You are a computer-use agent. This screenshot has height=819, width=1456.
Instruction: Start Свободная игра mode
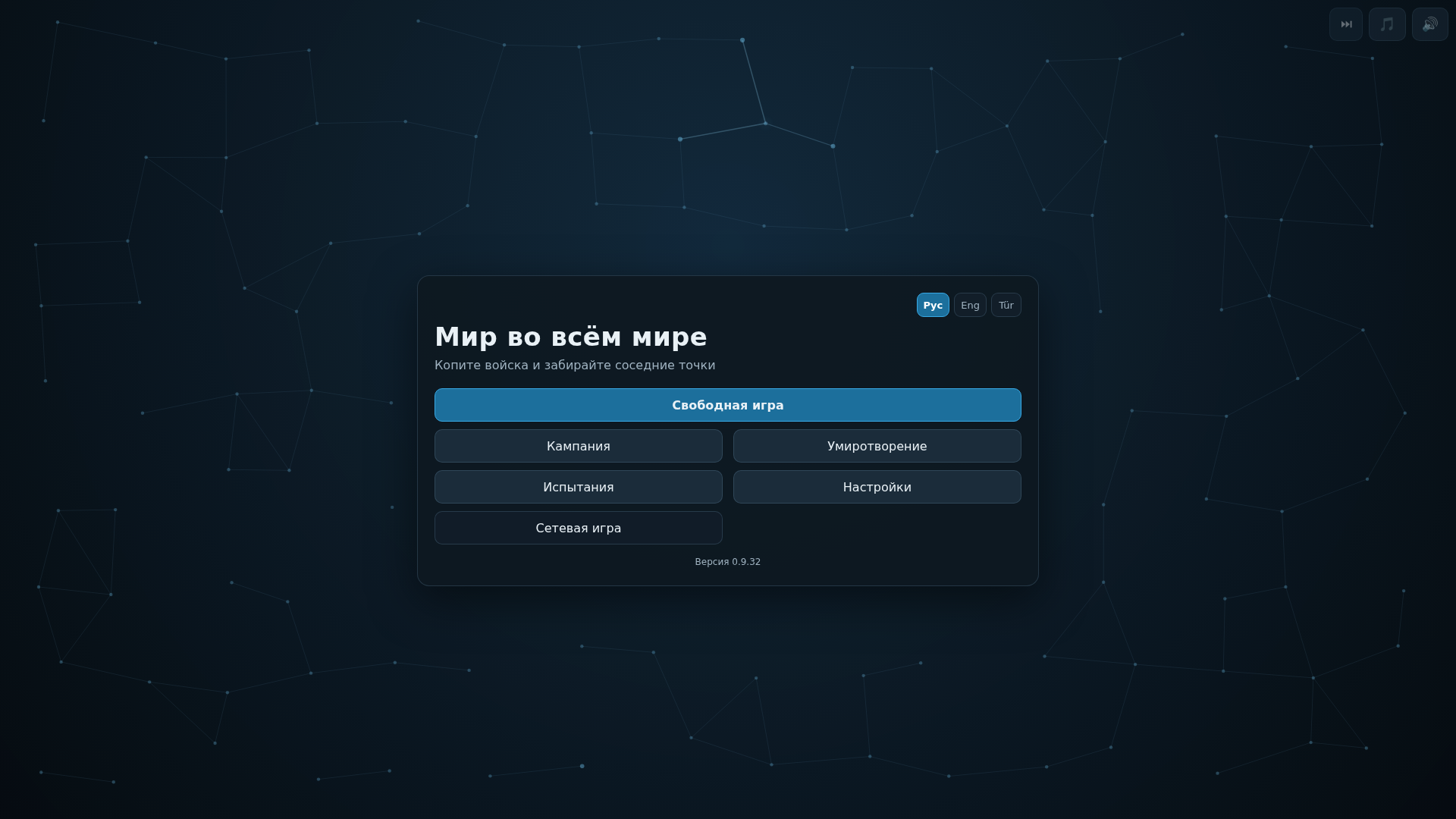coord(728,405)
